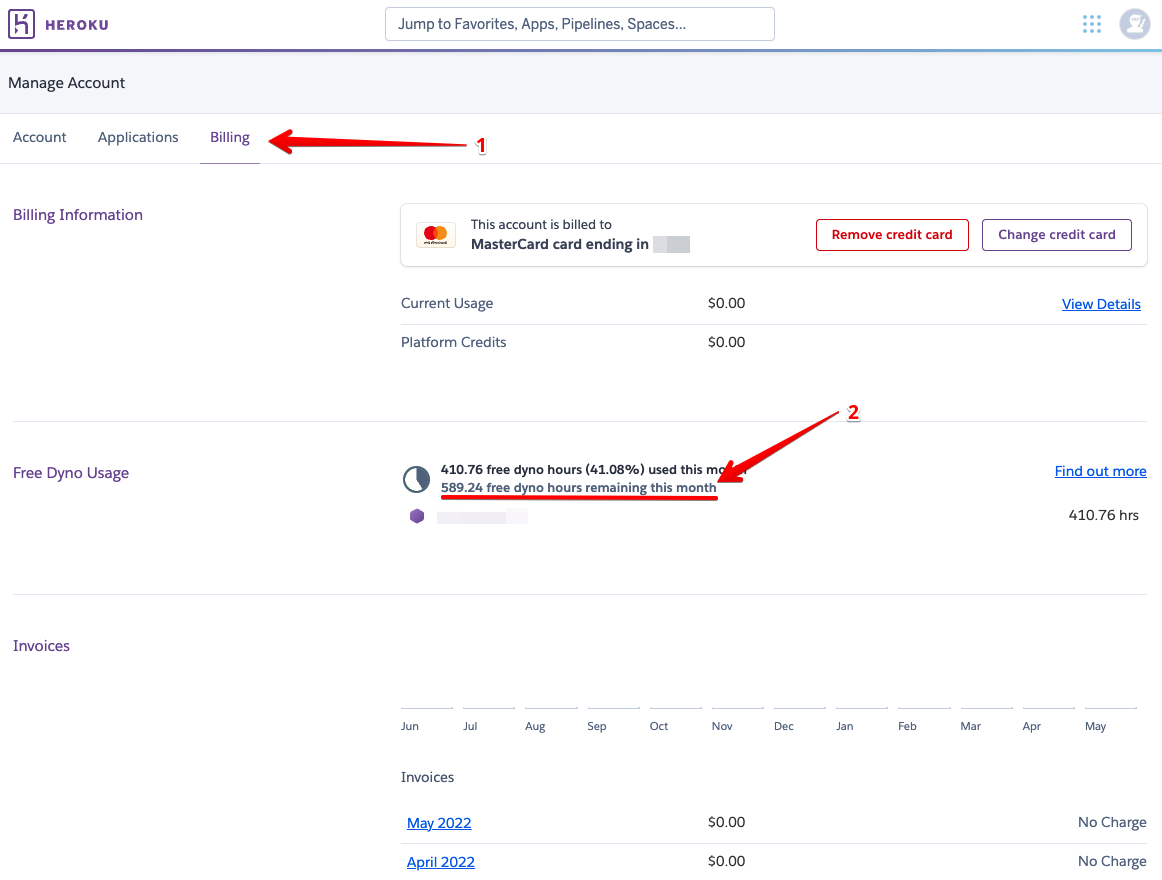The height and width of the screenshot is (880, 1162).
Task: Click the Oct month on invoice chart
Action: (x=659, y=727)
